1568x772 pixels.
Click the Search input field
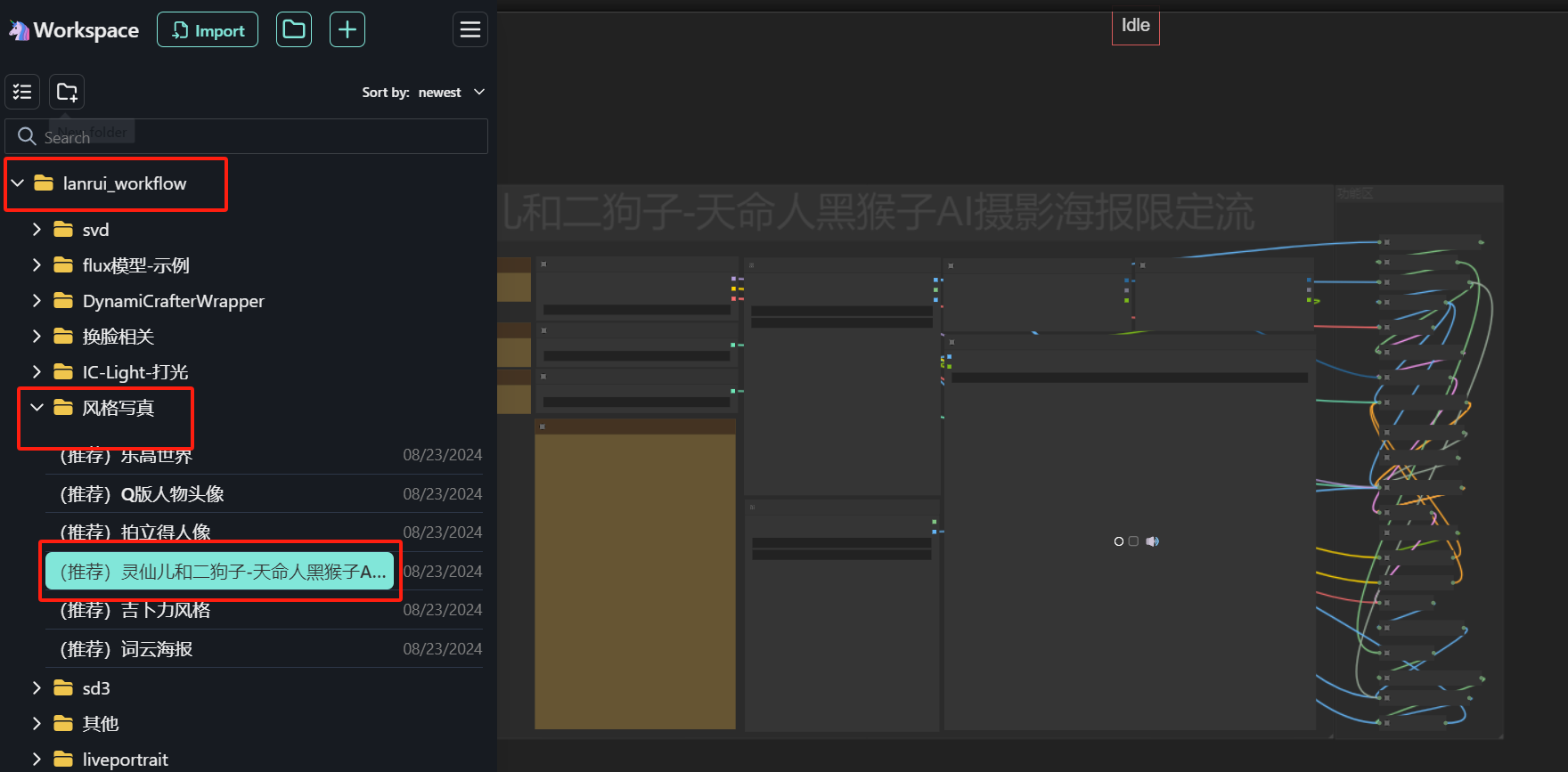point(247,136)
